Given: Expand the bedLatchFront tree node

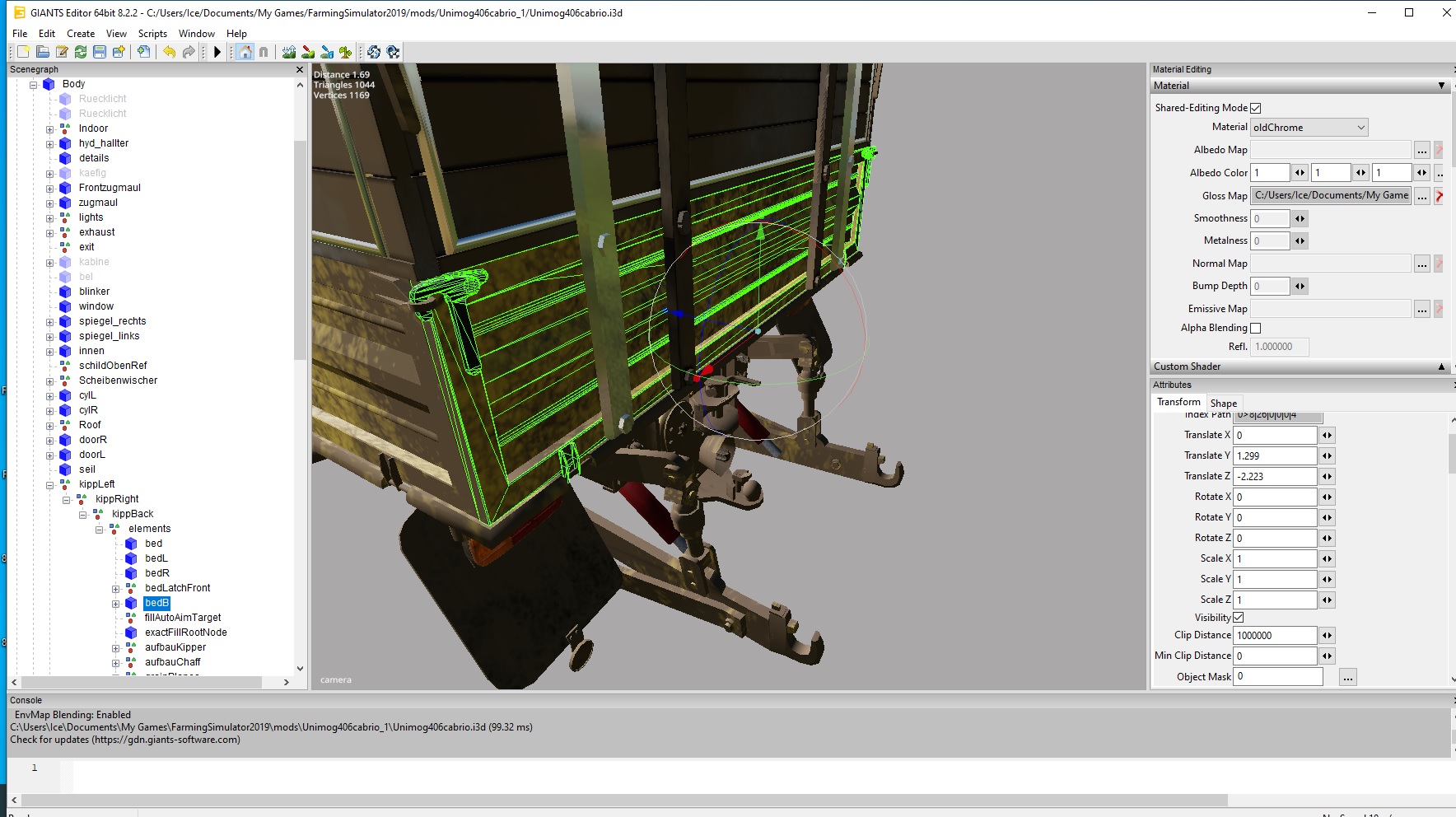Looking at the screenshot, I should tap(116, 588).
